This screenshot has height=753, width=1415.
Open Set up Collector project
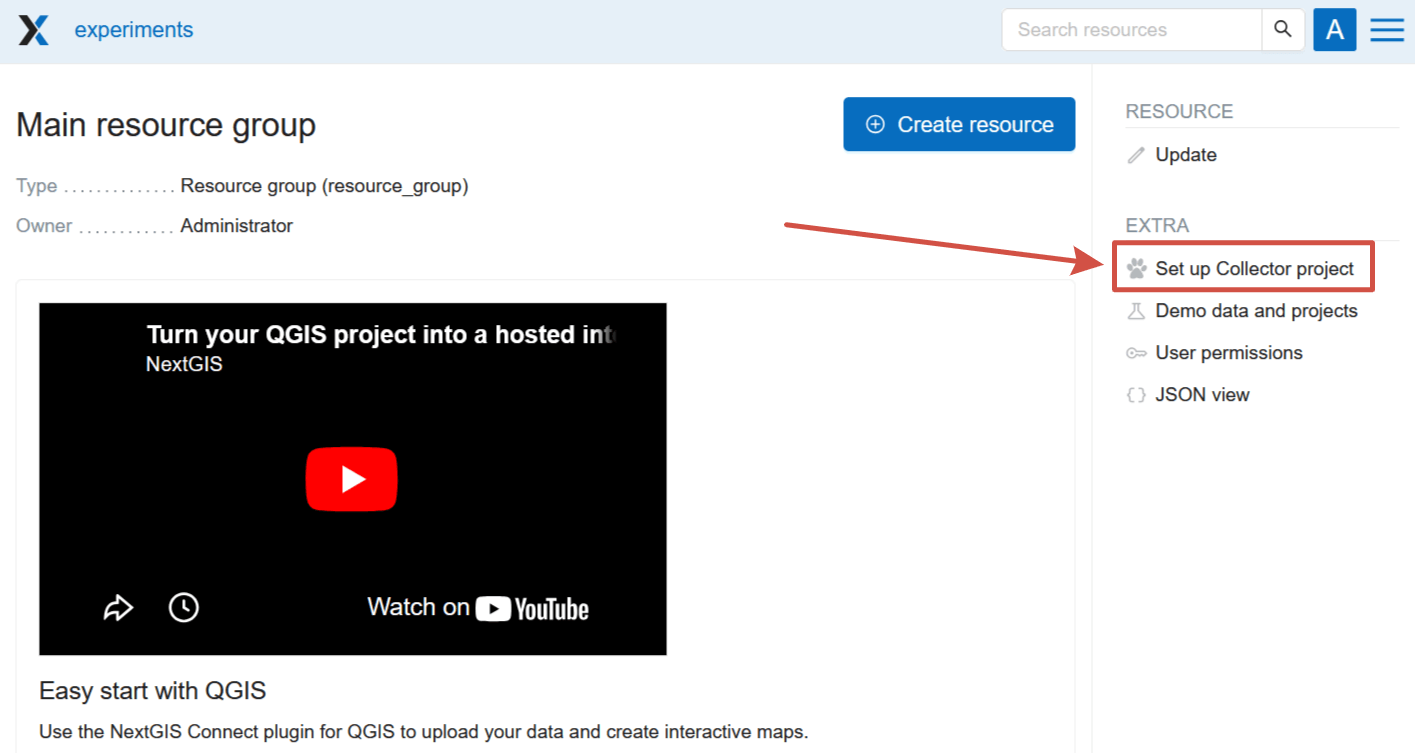pos(1254,269)
